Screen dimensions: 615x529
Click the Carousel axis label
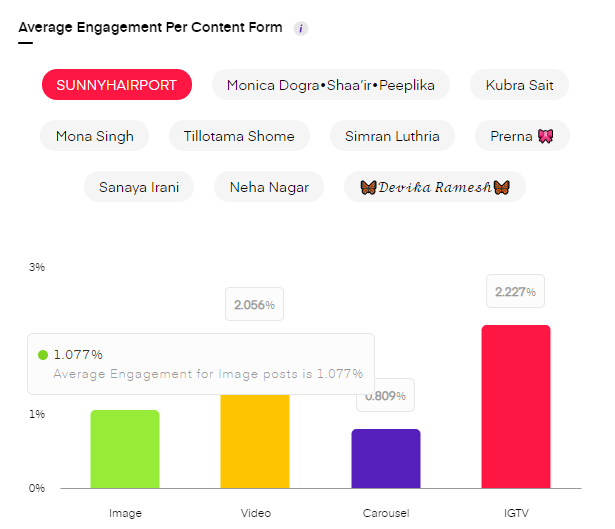386,513
